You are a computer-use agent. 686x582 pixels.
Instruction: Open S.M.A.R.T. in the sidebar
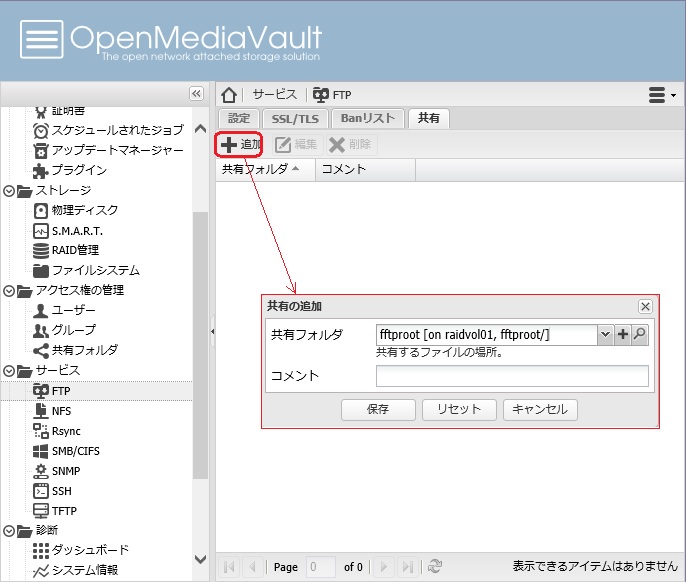click(x=68, y=231)
